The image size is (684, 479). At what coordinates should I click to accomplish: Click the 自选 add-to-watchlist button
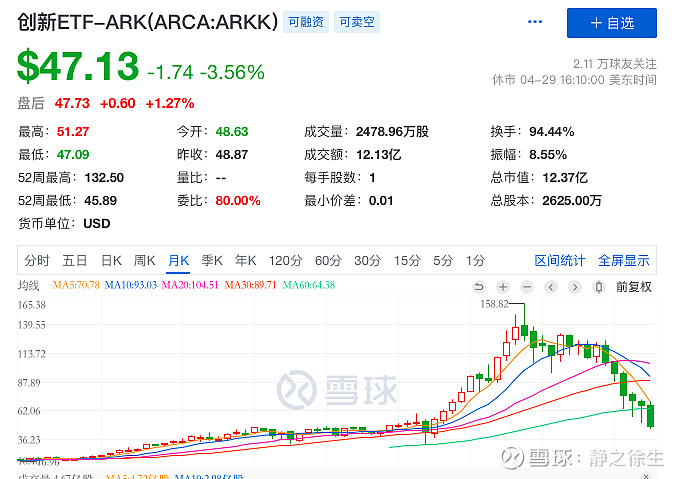(x=612, y=23)
